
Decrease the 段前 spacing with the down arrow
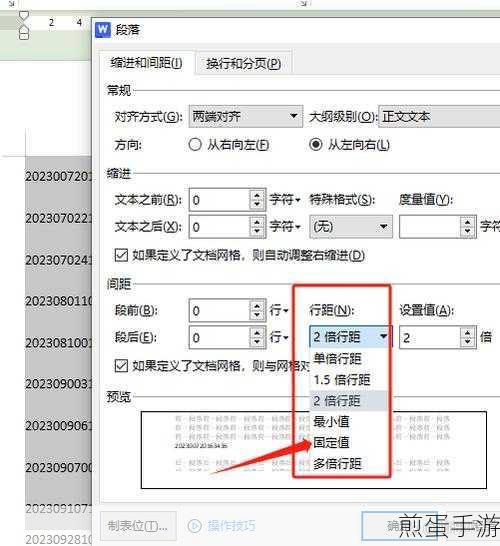click(257, 315)
